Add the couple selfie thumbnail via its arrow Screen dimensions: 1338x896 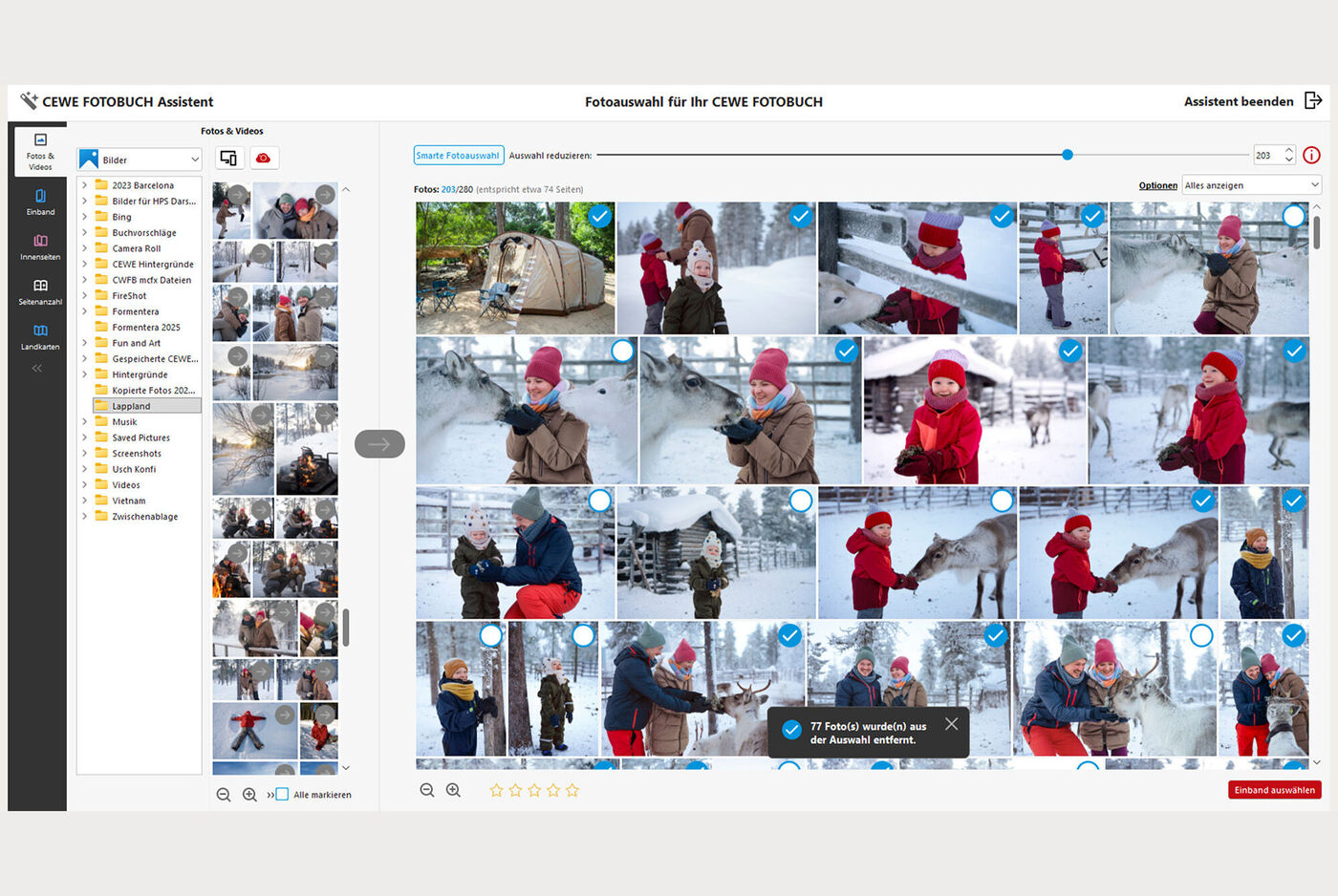tap(325, 195)
